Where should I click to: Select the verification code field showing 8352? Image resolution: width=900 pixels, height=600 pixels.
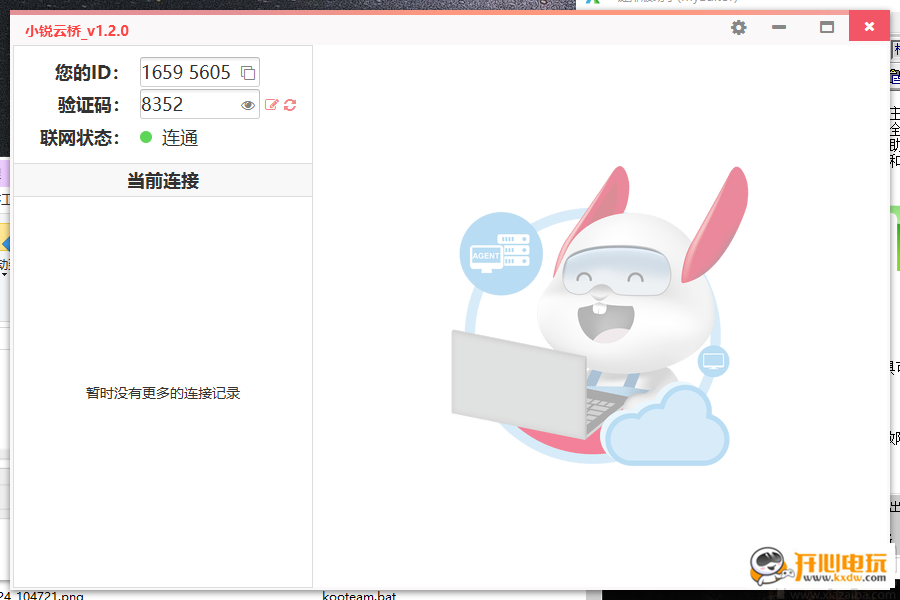(180, 104)
